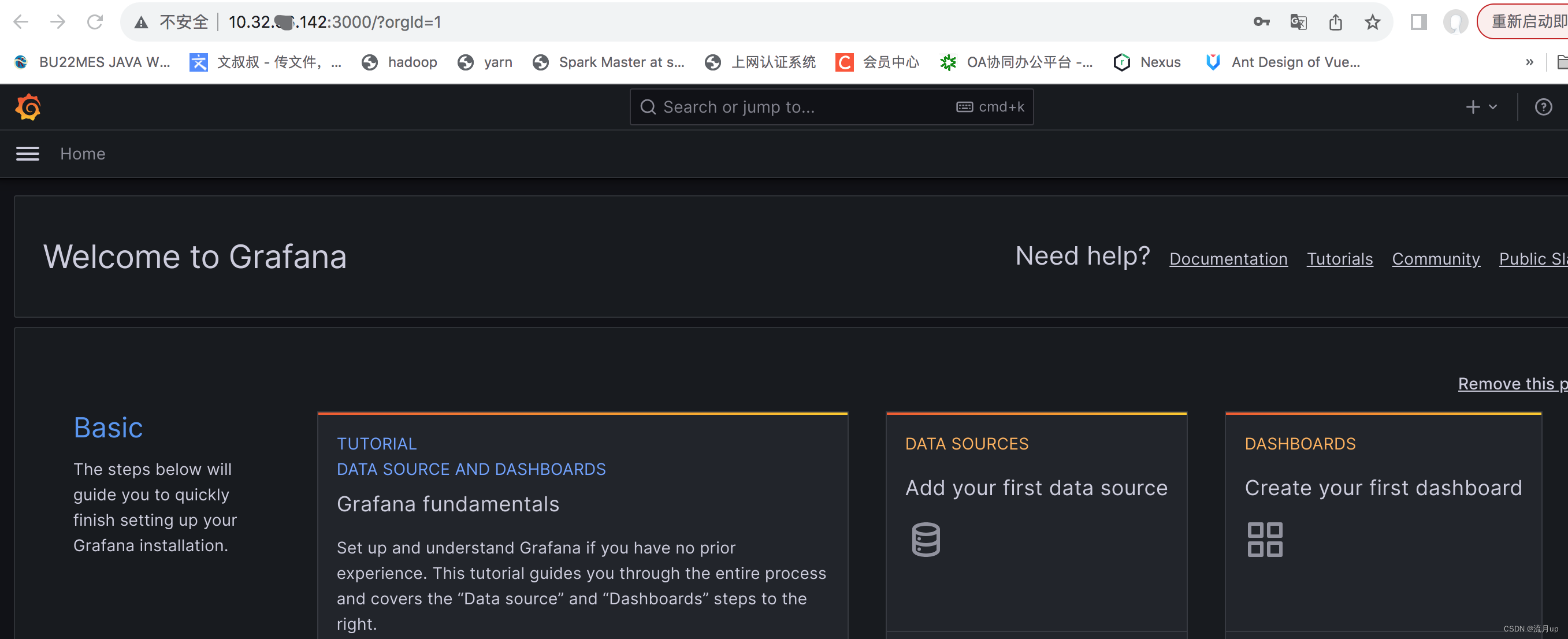1568x639 pixels.
Task: Open the saved passwords key icon
Action: click(1261, 23)
